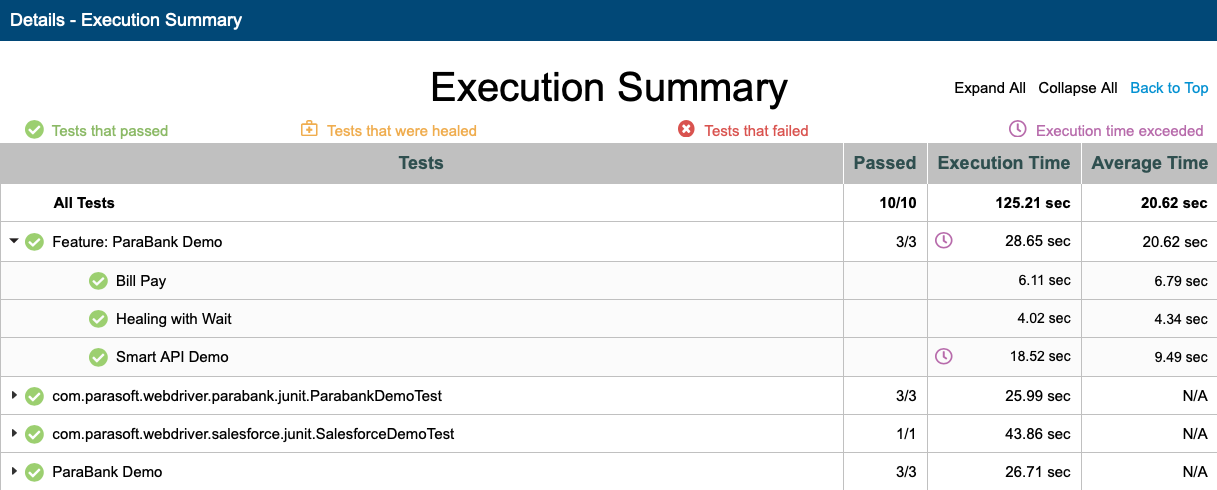
Task: Click the red failed tests legend icon
Action: pos(686,129)
